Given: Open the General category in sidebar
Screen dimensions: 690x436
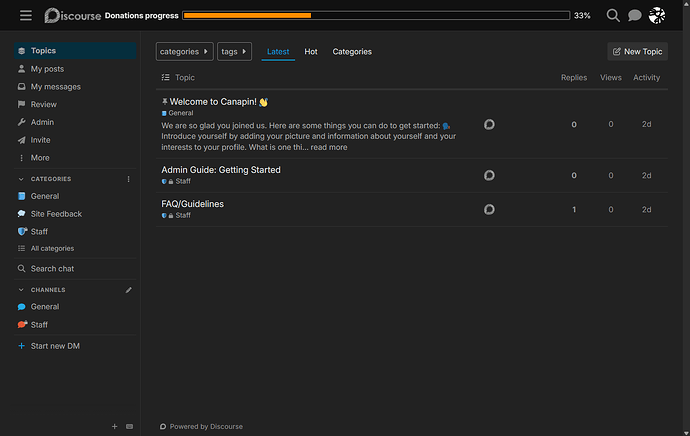Looking at the screenshot, I should (x=75, y=196).
